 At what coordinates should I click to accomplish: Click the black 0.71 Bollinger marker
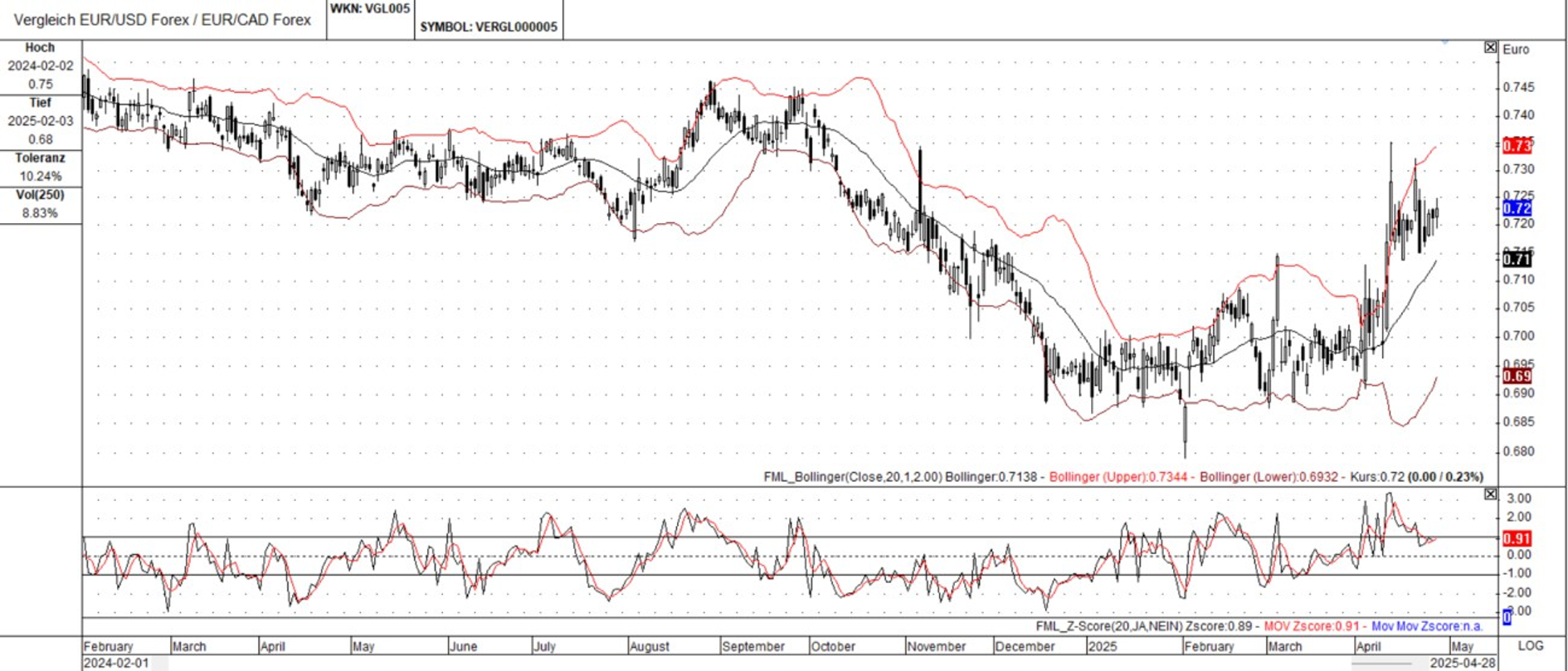[1517, 260]
